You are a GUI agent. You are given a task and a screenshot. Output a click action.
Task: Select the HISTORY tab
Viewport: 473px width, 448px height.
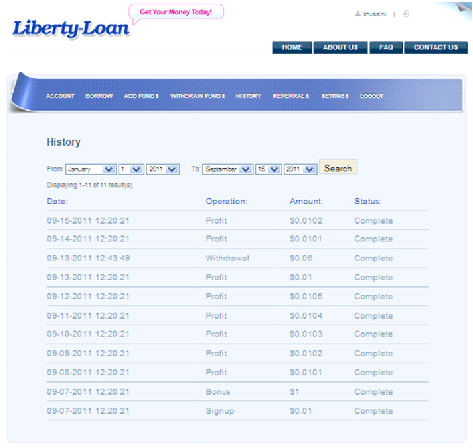coord(248,96)
